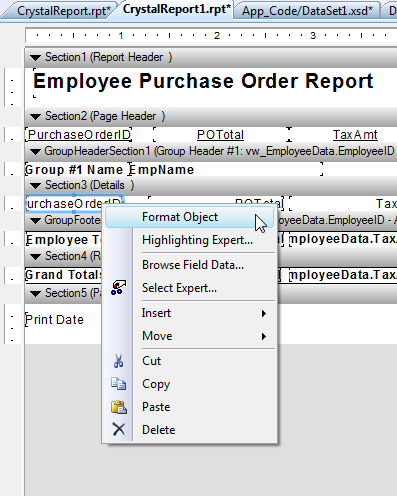Select POTotal page header label
Image resolution: width=397 pixels, height=496 pixels.
pyautogui.click(x=220, y=135)
